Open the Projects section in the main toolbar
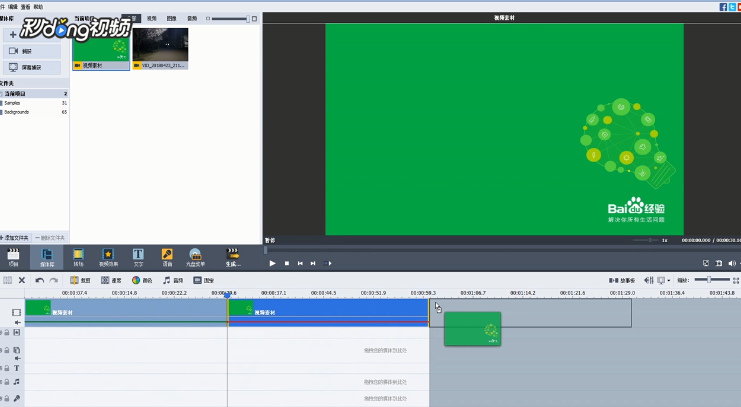The height and width of the screenshot is (407, 741). (x=13, y=258)
